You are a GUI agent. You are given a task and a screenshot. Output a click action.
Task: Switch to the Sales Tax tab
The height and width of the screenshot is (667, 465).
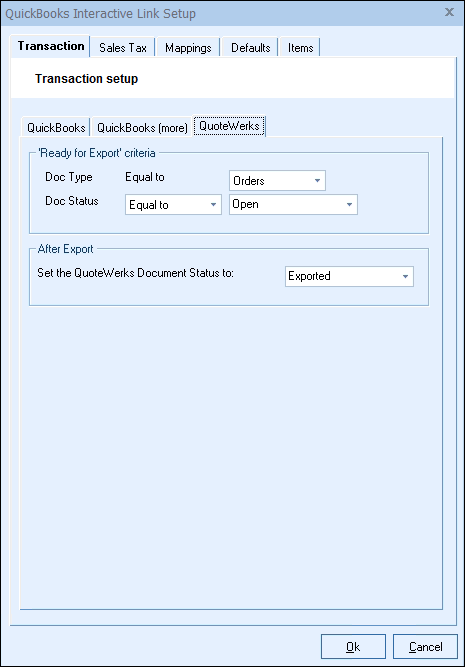pos(123,48)
